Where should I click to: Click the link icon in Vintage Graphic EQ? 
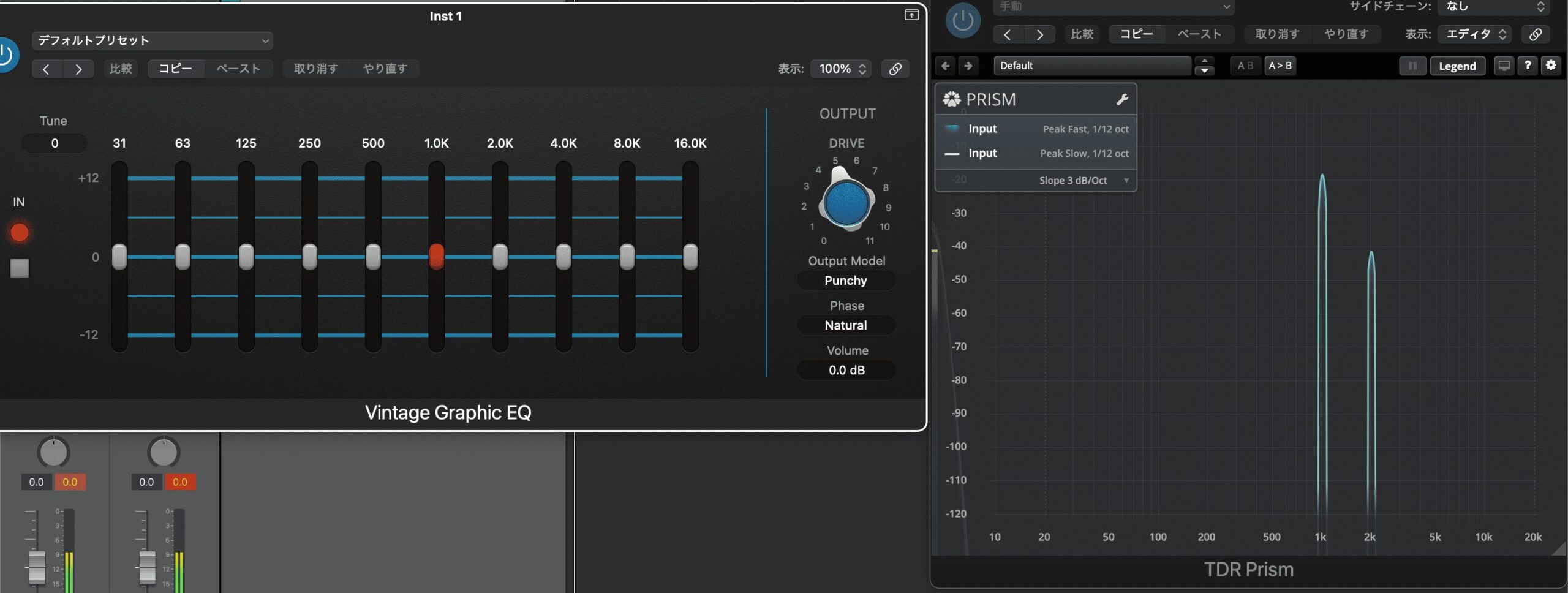click(x=895, y=69)
